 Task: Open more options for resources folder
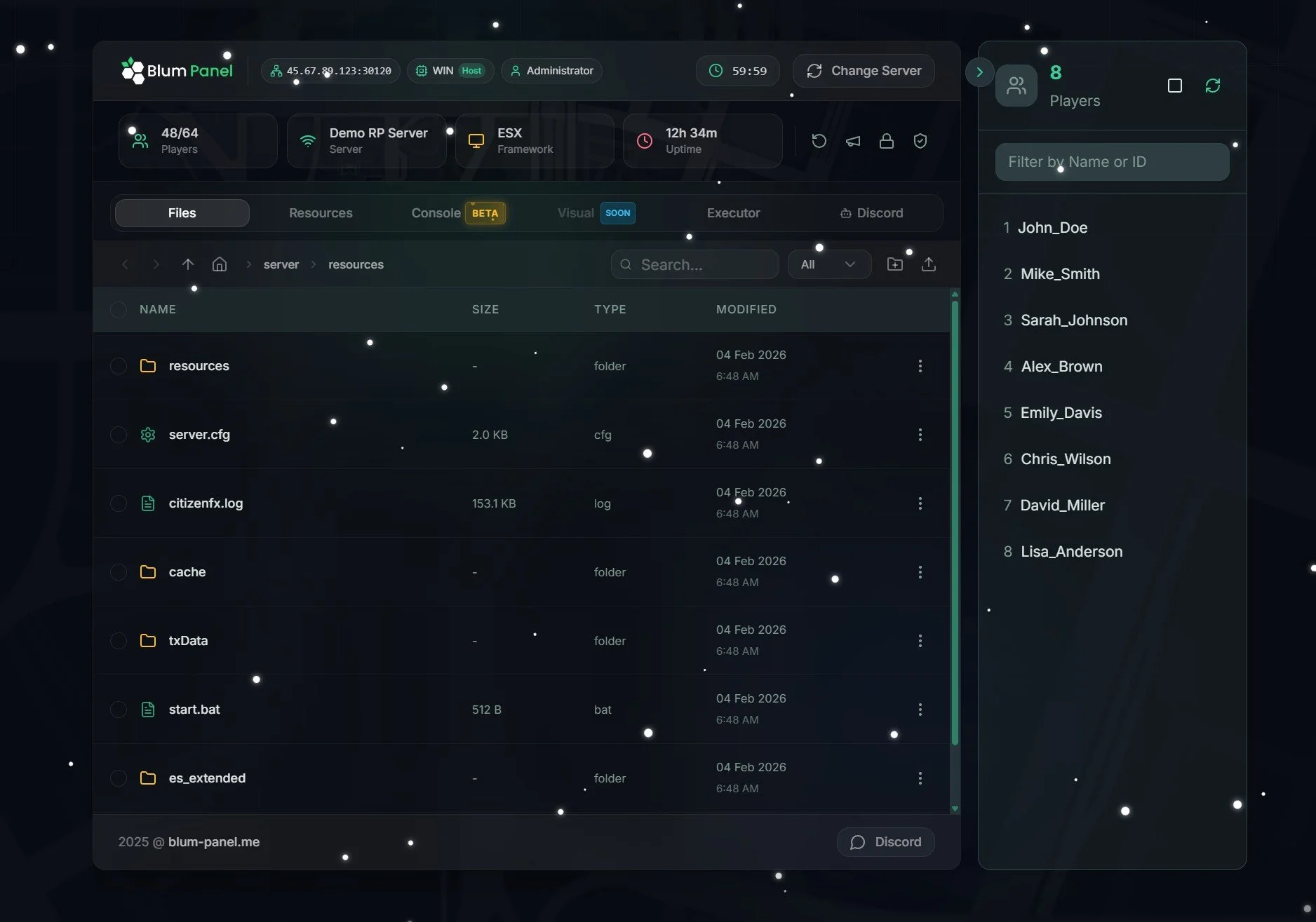[920, 366]
